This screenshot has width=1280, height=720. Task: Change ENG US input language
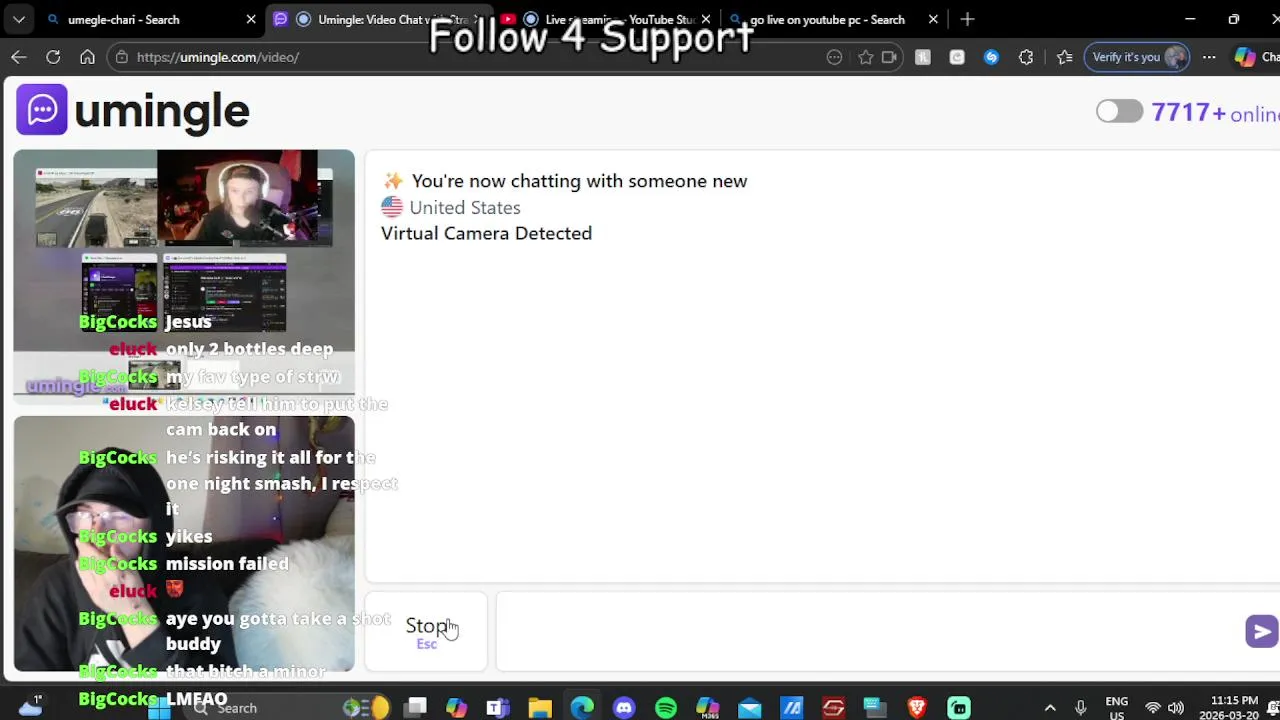(1117, 708)
